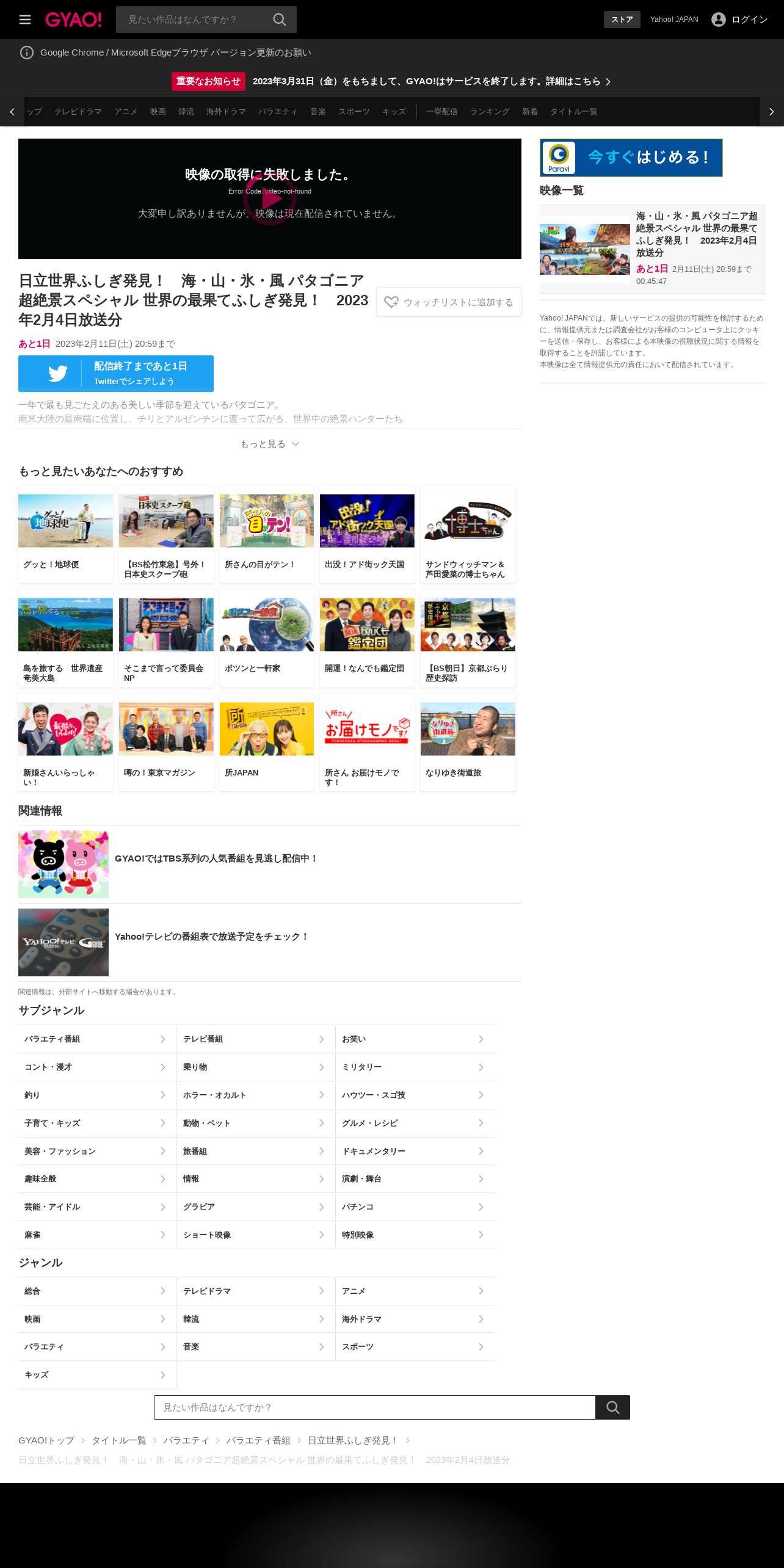Select アニメ in top navigation
The width and height of the screenshot is (784, 1568).
126,112
